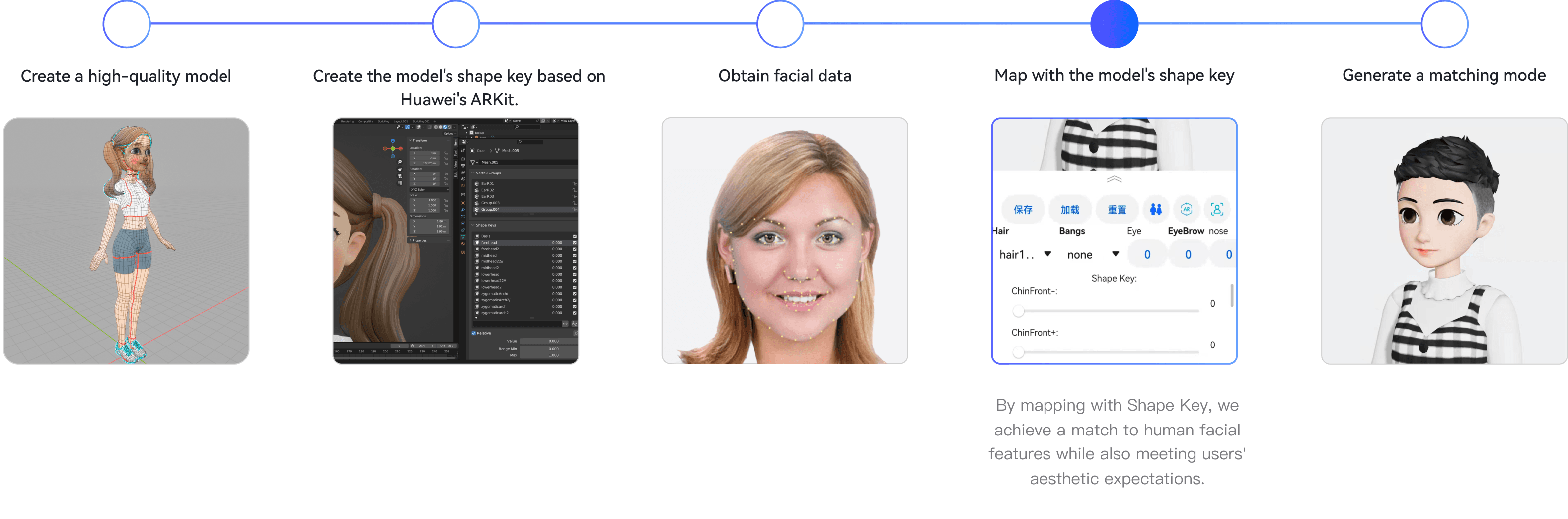Toggle the zygomaticArch/ shape key checkbox

click(575, 294)
